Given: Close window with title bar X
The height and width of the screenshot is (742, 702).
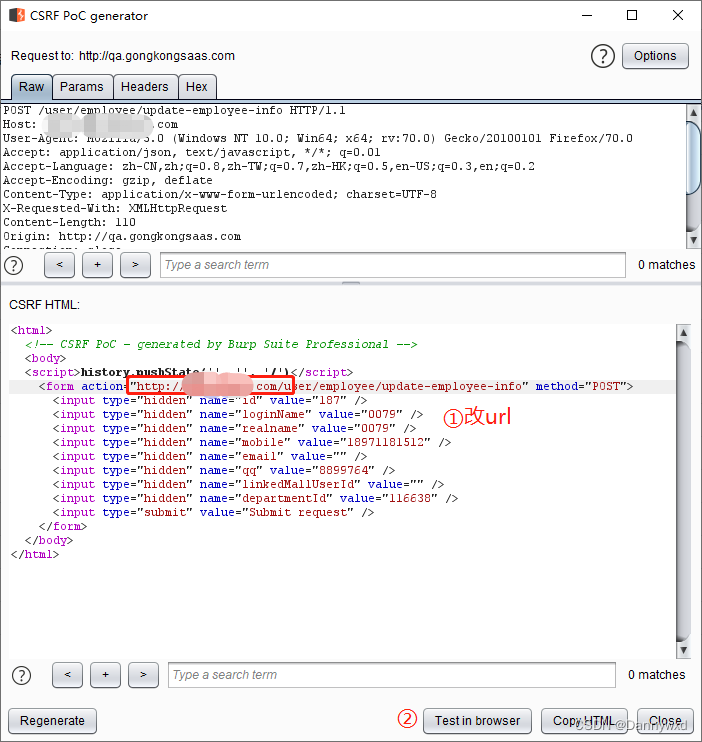Looking at the screenshot, I should point(678,15).
